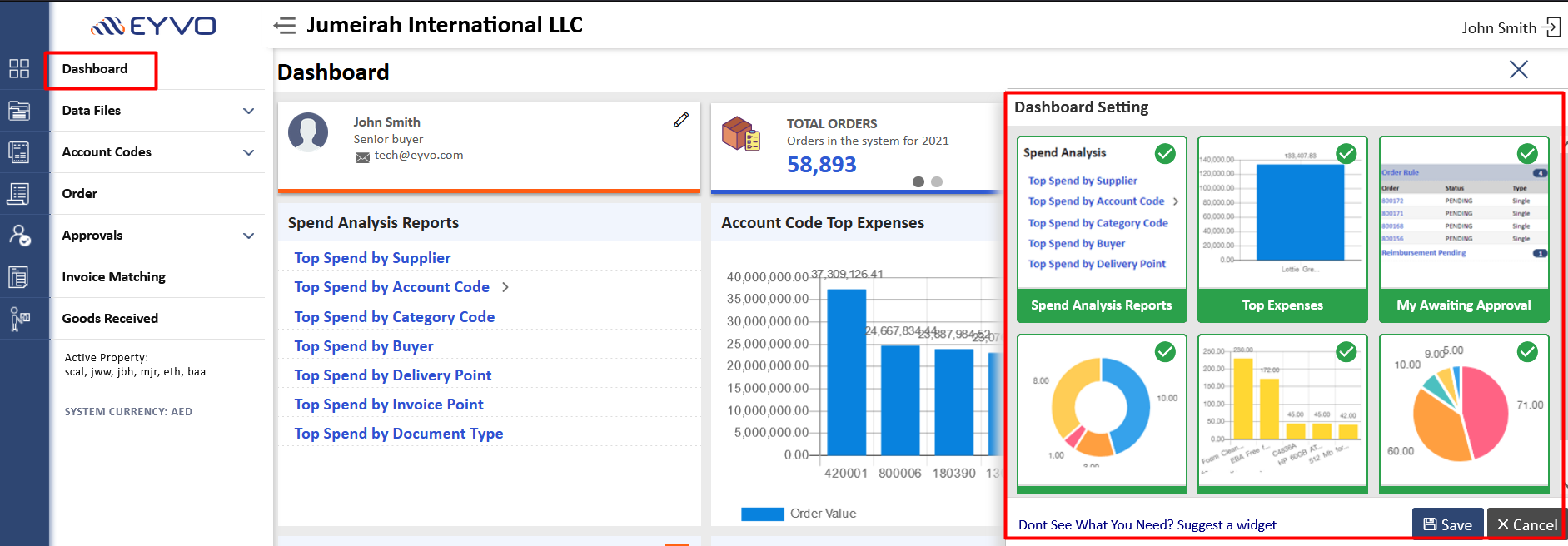Click the Order icon in the icon strip

[x=19, y=193]
